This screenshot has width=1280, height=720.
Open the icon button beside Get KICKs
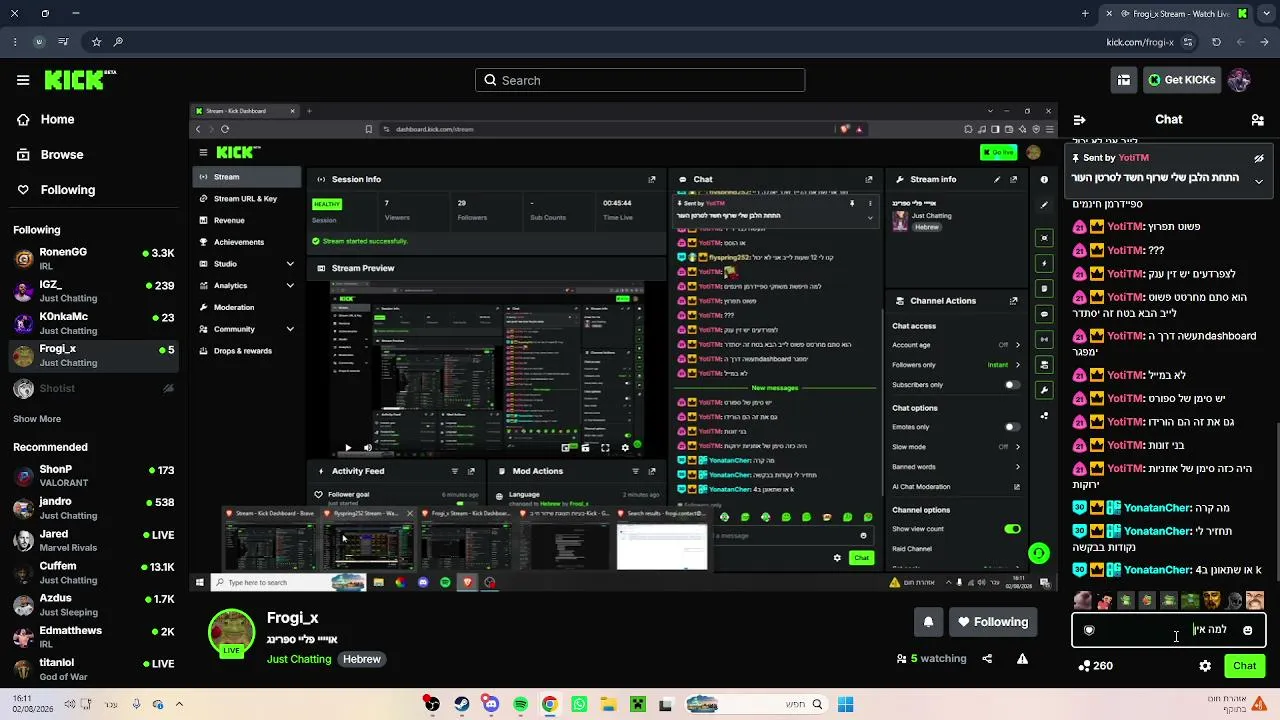tap(1124, 80)
